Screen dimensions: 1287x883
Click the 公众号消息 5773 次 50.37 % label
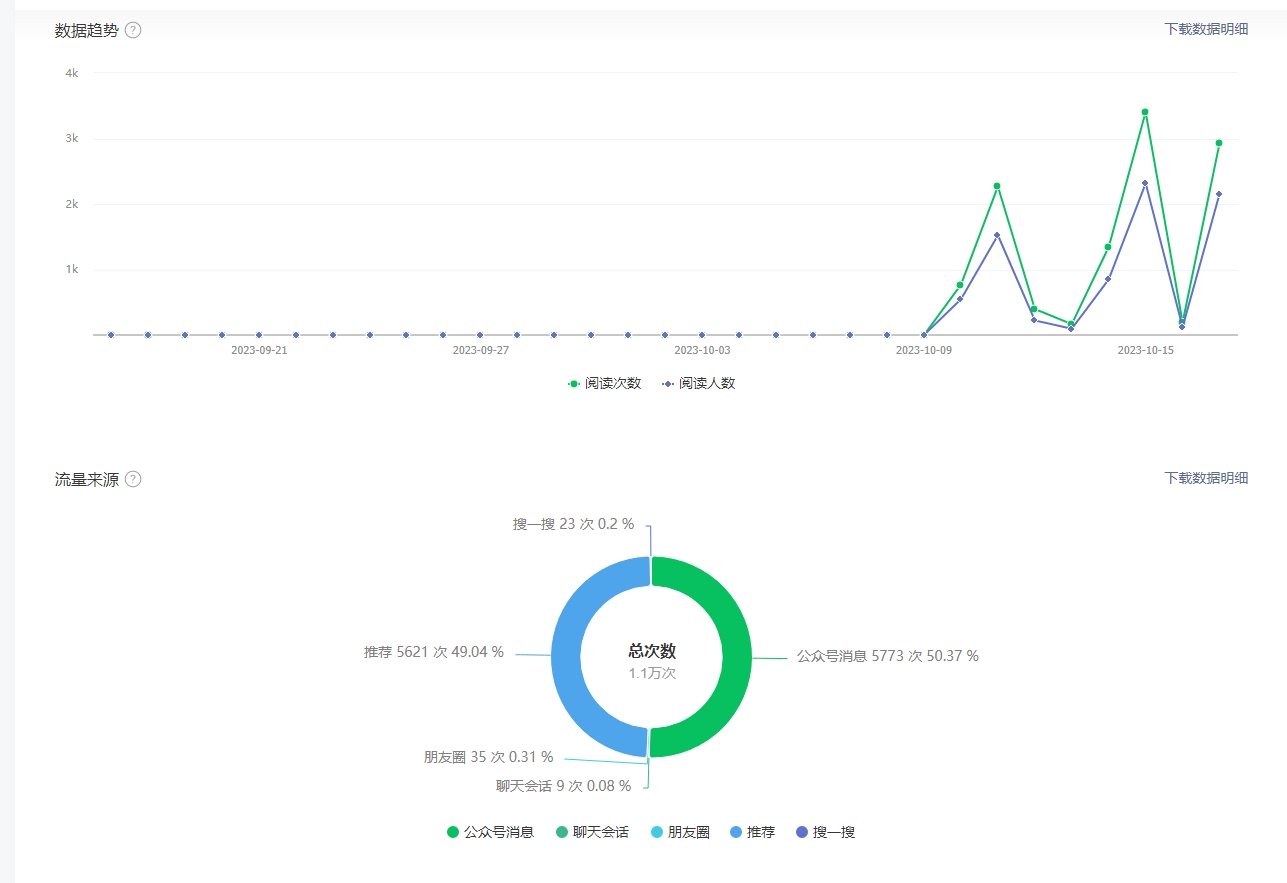(x=887, y=656)
